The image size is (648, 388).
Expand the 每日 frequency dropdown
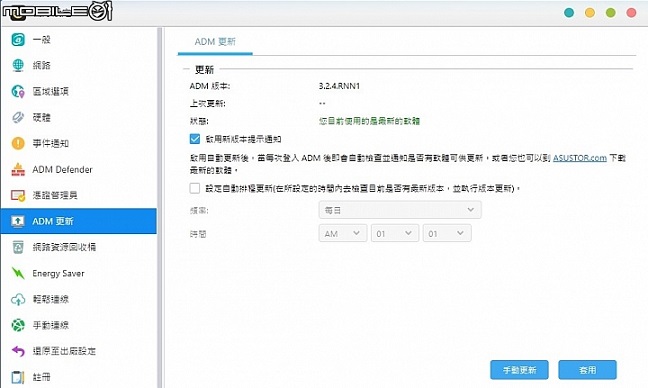coord(400,210)
